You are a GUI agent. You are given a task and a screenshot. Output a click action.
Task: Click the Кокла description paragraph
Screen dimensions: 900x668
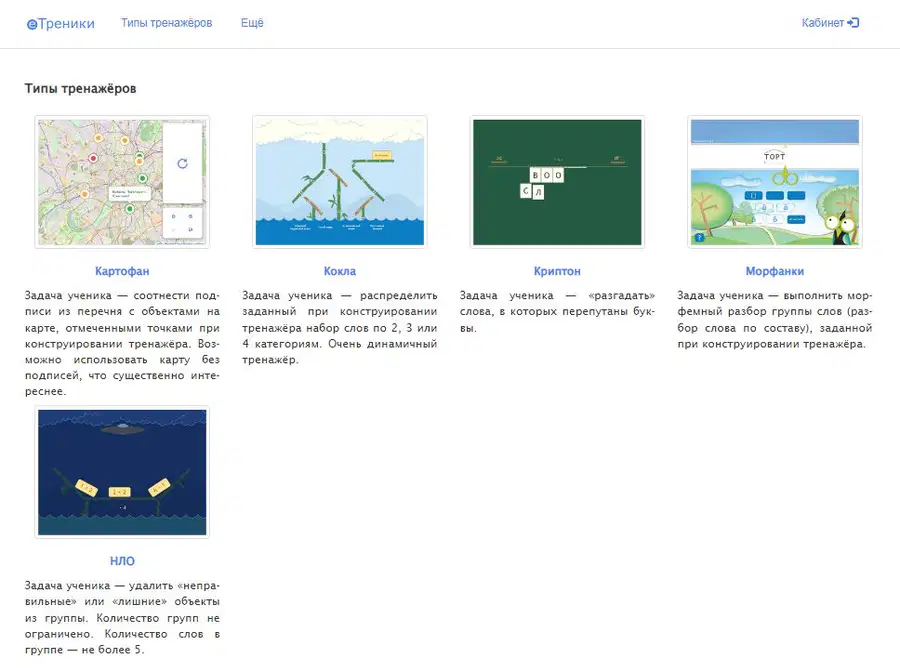pos(340,328)
